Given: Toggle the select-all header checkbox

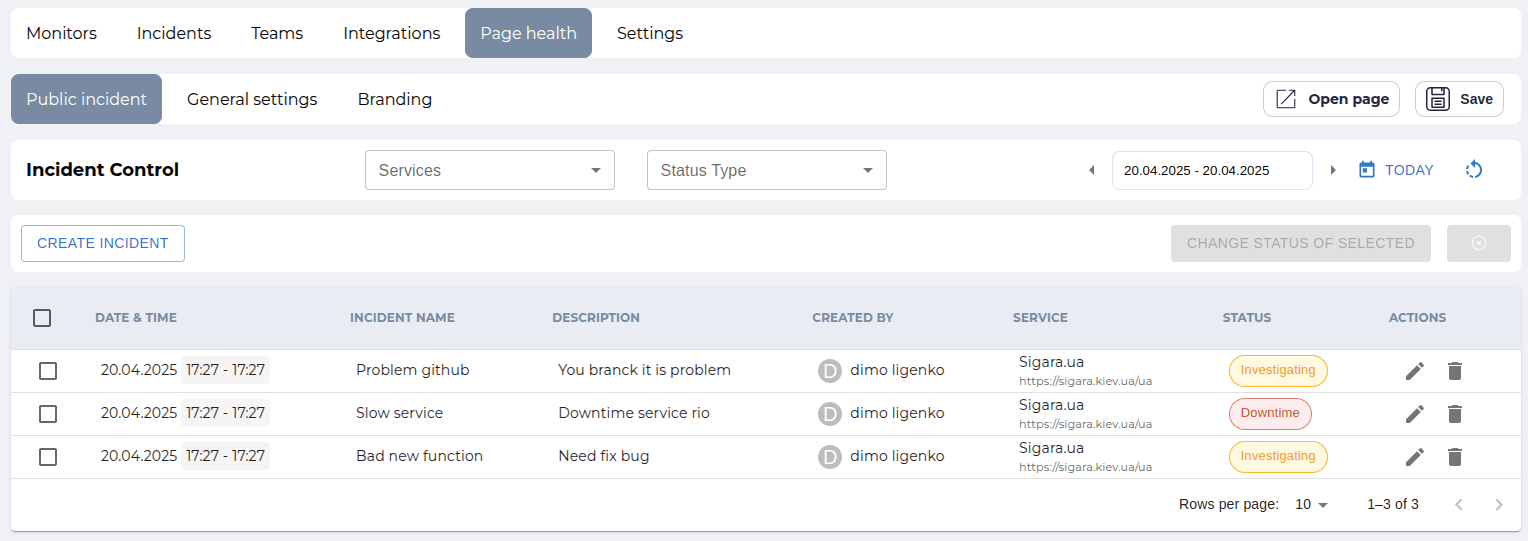Looking at the screenshot, I should coord(42,318).
